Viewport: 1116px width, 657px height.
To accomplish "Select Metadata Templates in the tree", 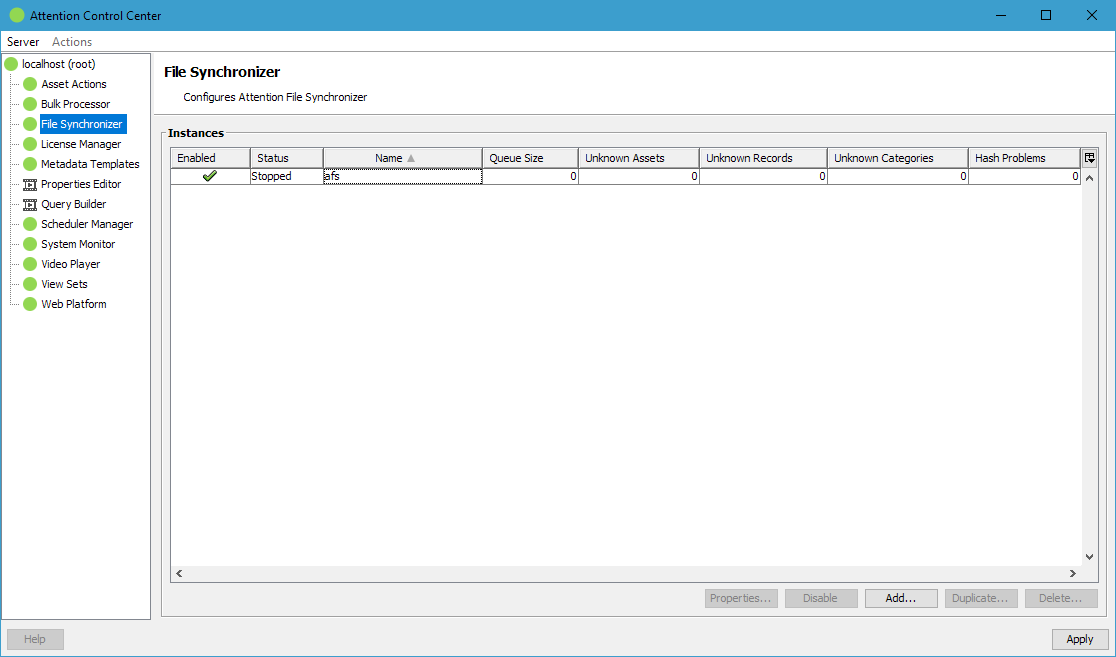I will 90,164.
